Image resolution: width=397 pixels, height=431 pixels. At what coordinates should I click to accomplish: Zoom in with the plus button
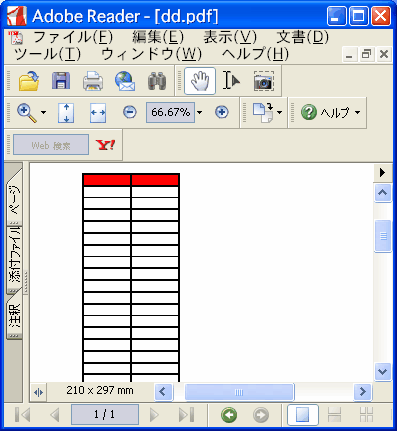point(222,112)
